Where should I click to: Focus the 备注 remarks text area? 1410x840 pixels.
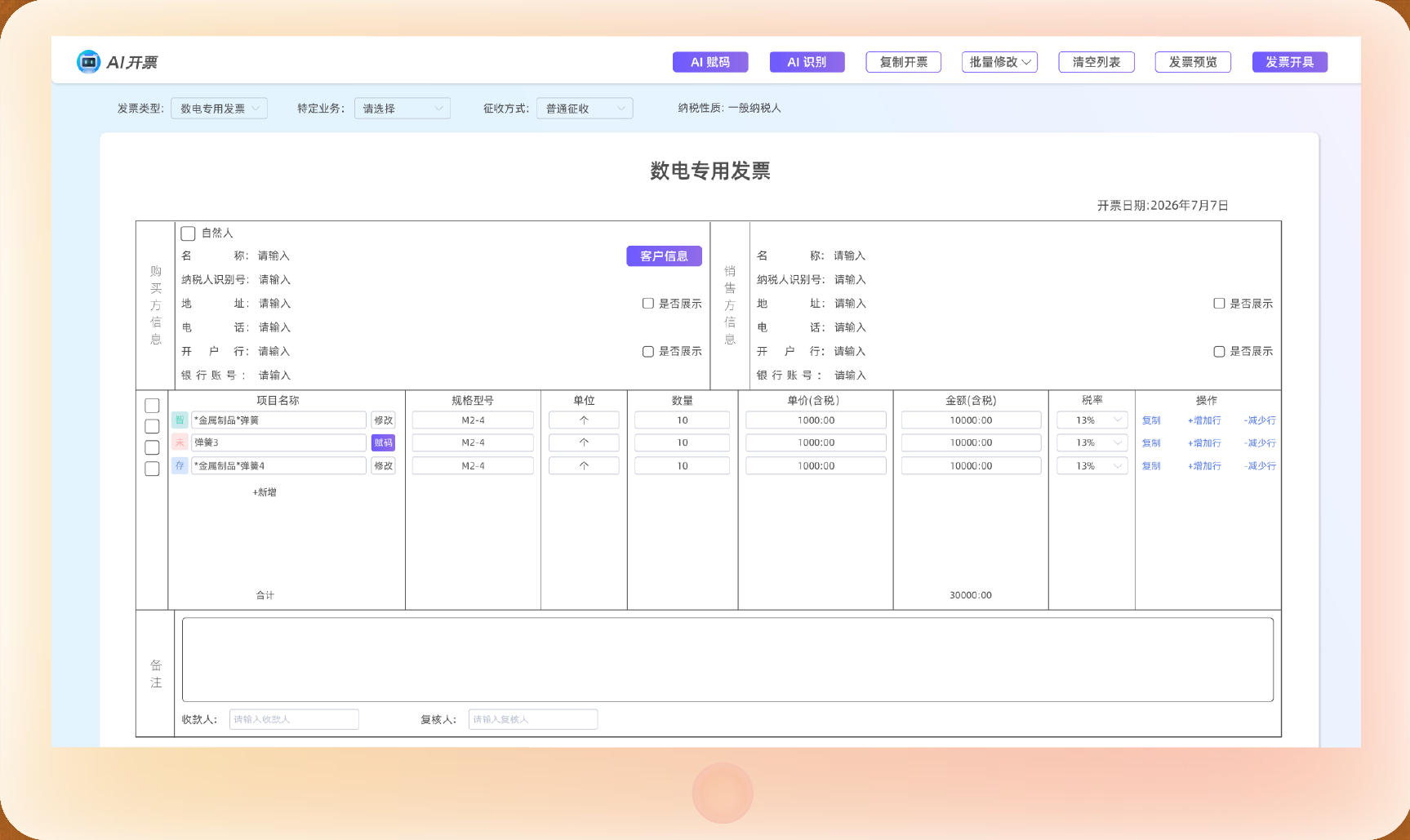click(727, 660)
